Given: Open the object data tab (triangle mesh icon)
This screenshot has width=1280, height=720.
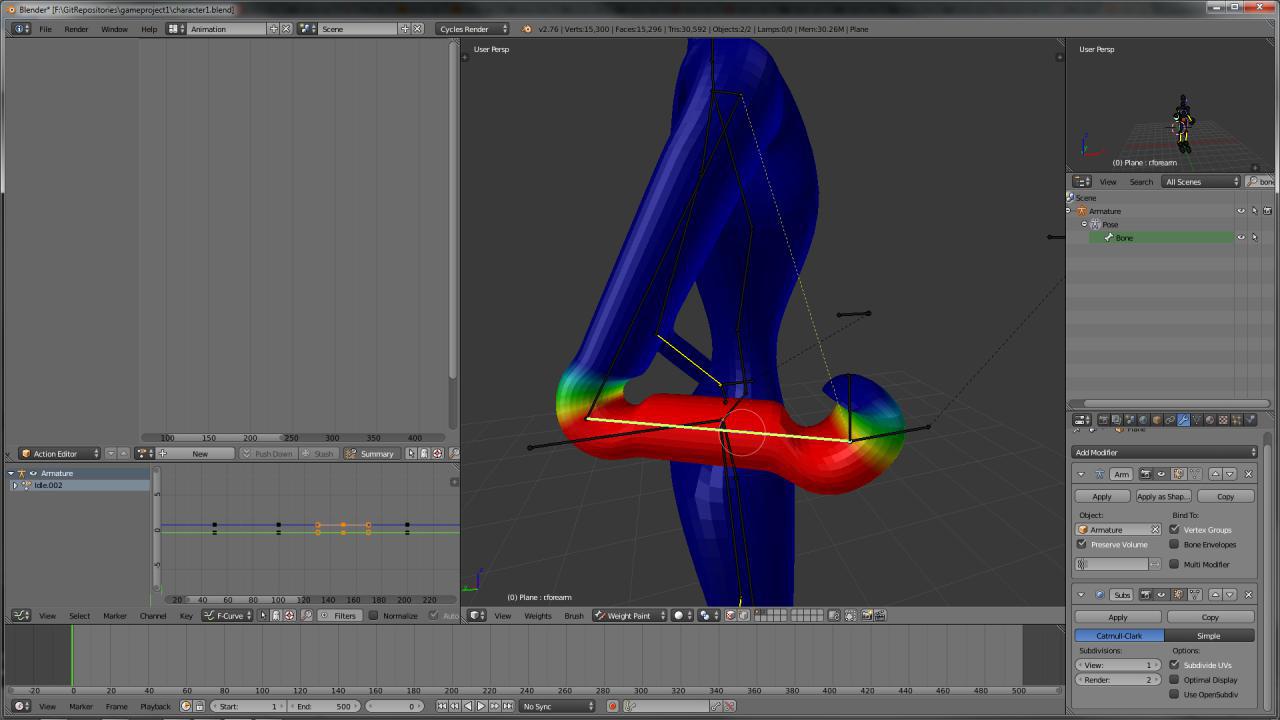Looking at the screenshot, I should click(x=1196, y=420).
